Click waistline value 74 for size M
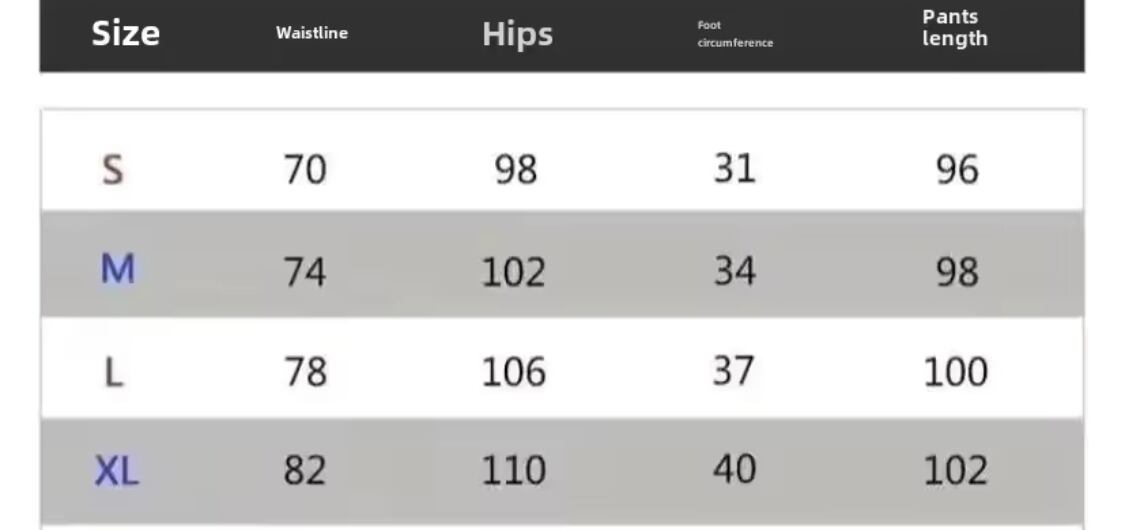The image size is (1125, 530). click(304, 271)
